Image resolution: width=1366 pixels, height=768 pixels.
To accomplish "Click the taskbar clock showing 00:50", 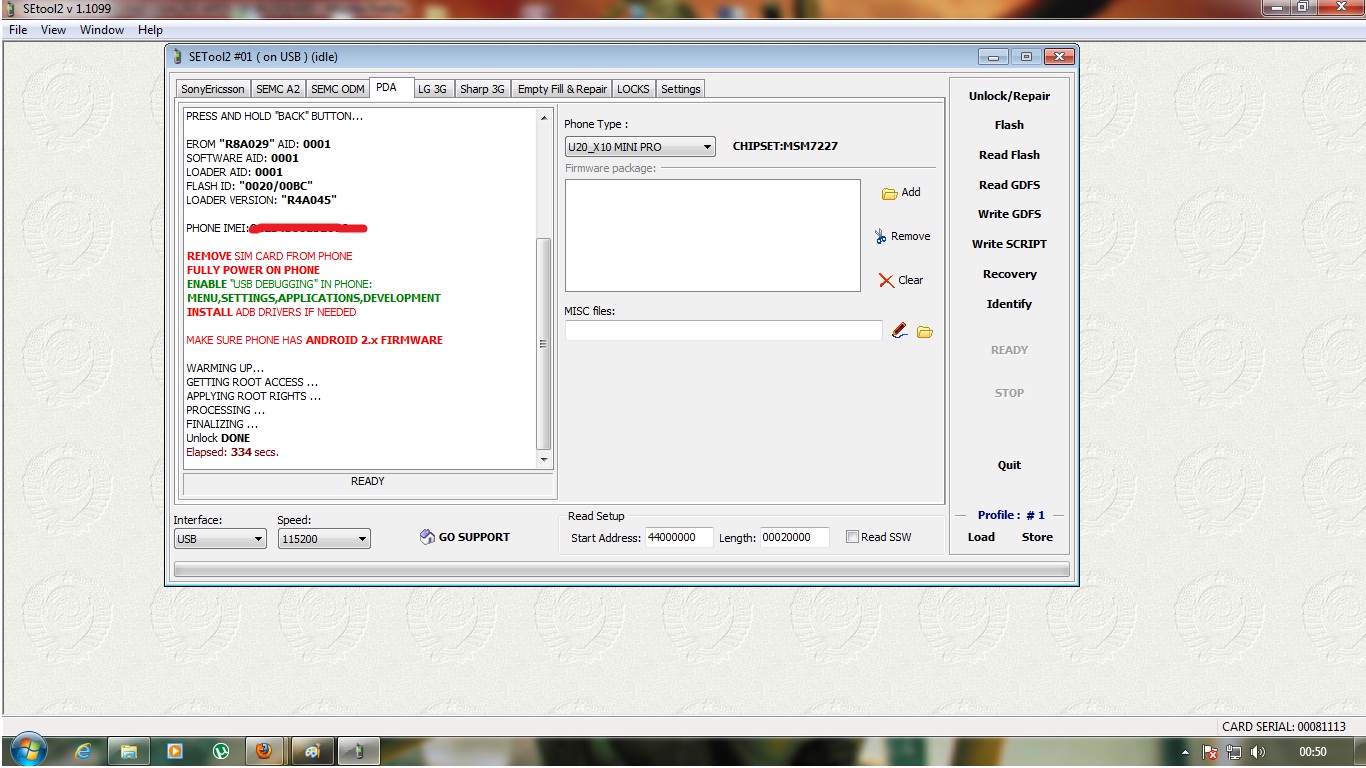I will pyautogui.click(x=1312, y=752).
